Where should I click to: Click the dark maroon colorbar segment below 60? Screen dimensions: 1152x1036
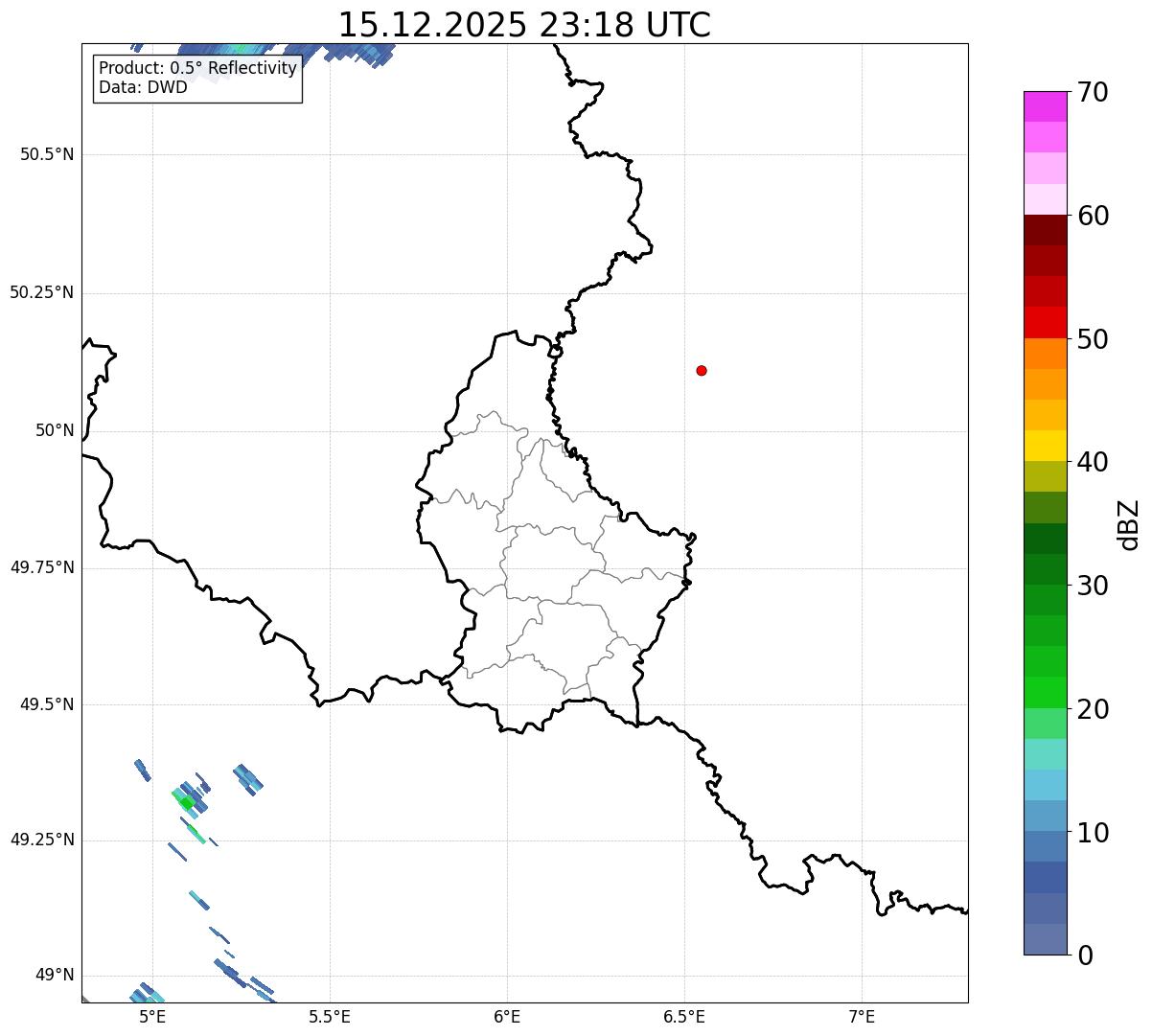coord(1045,230)
